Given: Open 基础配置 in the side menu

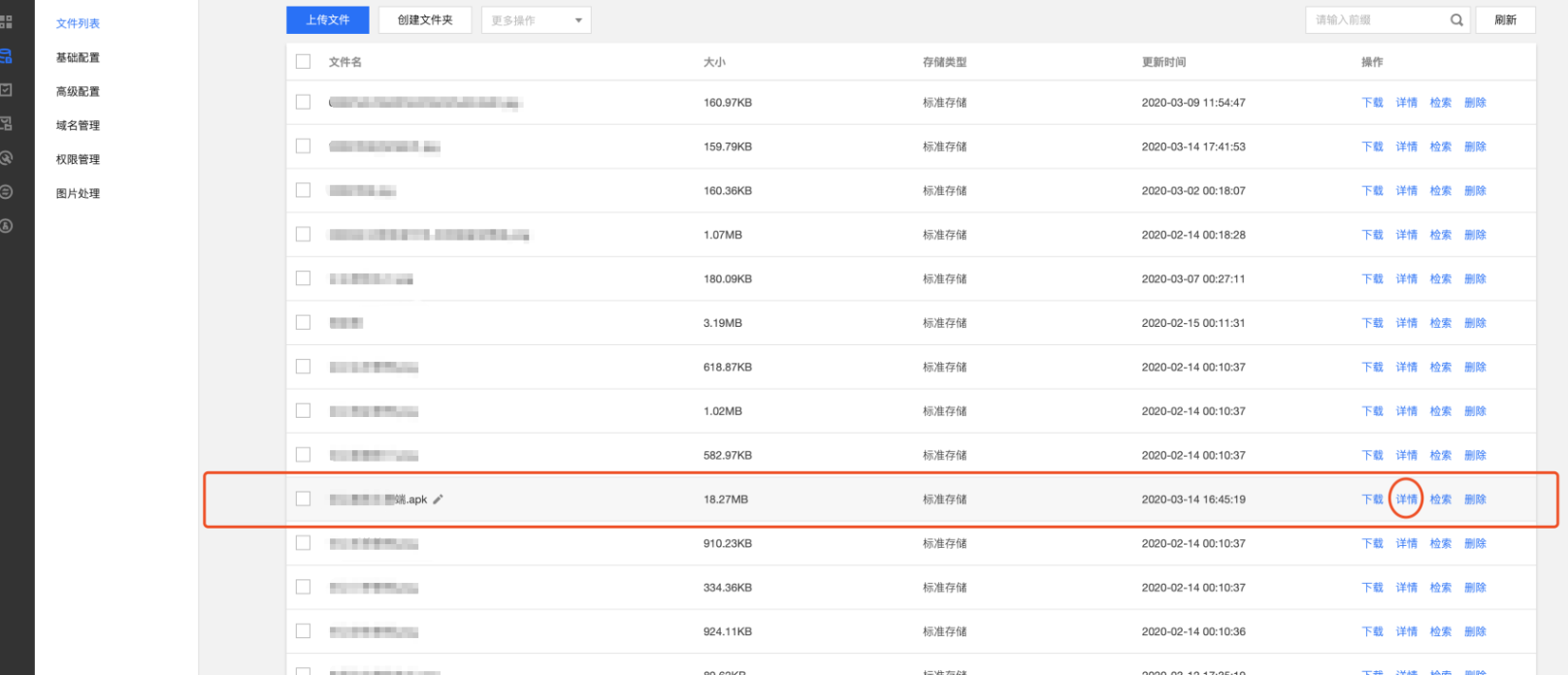Looking at the screenshot, I should [78, 58].
